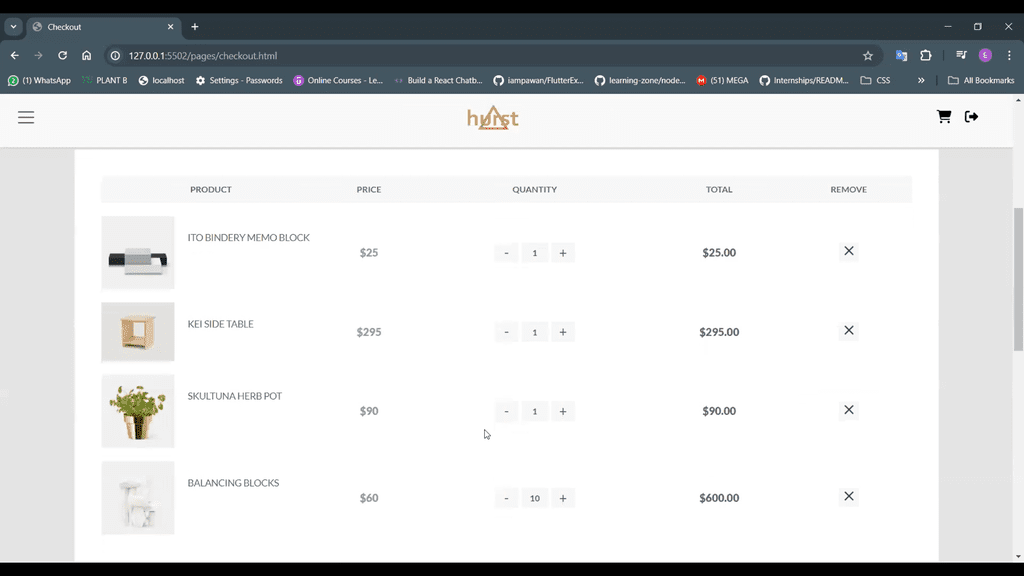Click the Hurst logo
Image resolution: width=1024 pixels, height=576 pixels.
pyautogui.click(x=492, y=118)
